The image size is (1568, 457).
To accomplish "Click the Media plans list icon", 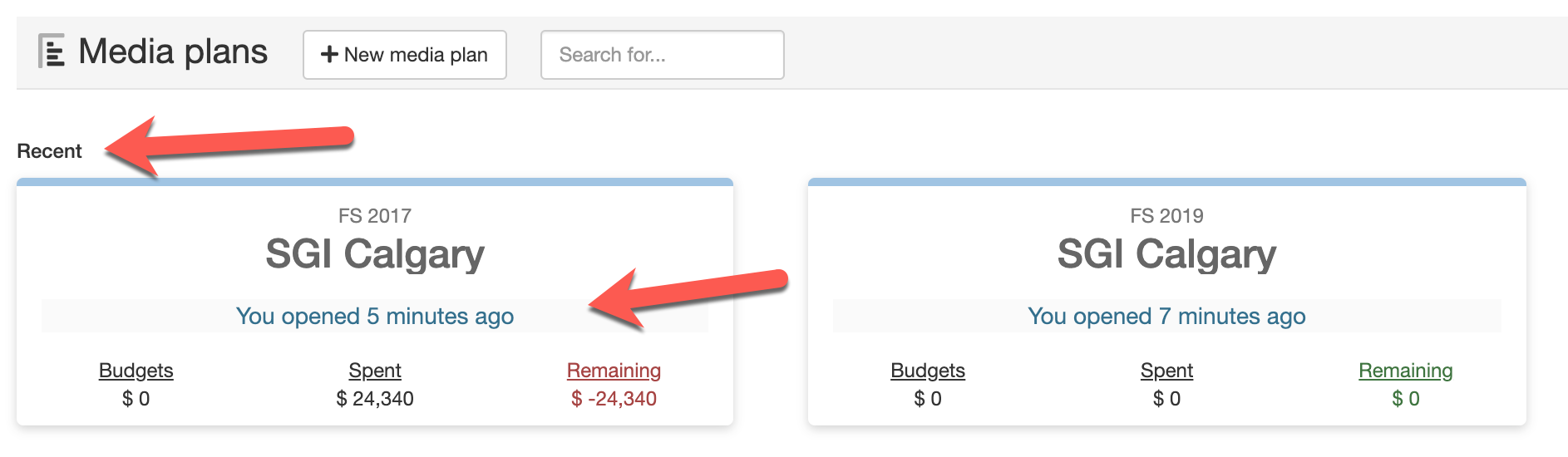I will pyautogui.click(x=52, y=52).
